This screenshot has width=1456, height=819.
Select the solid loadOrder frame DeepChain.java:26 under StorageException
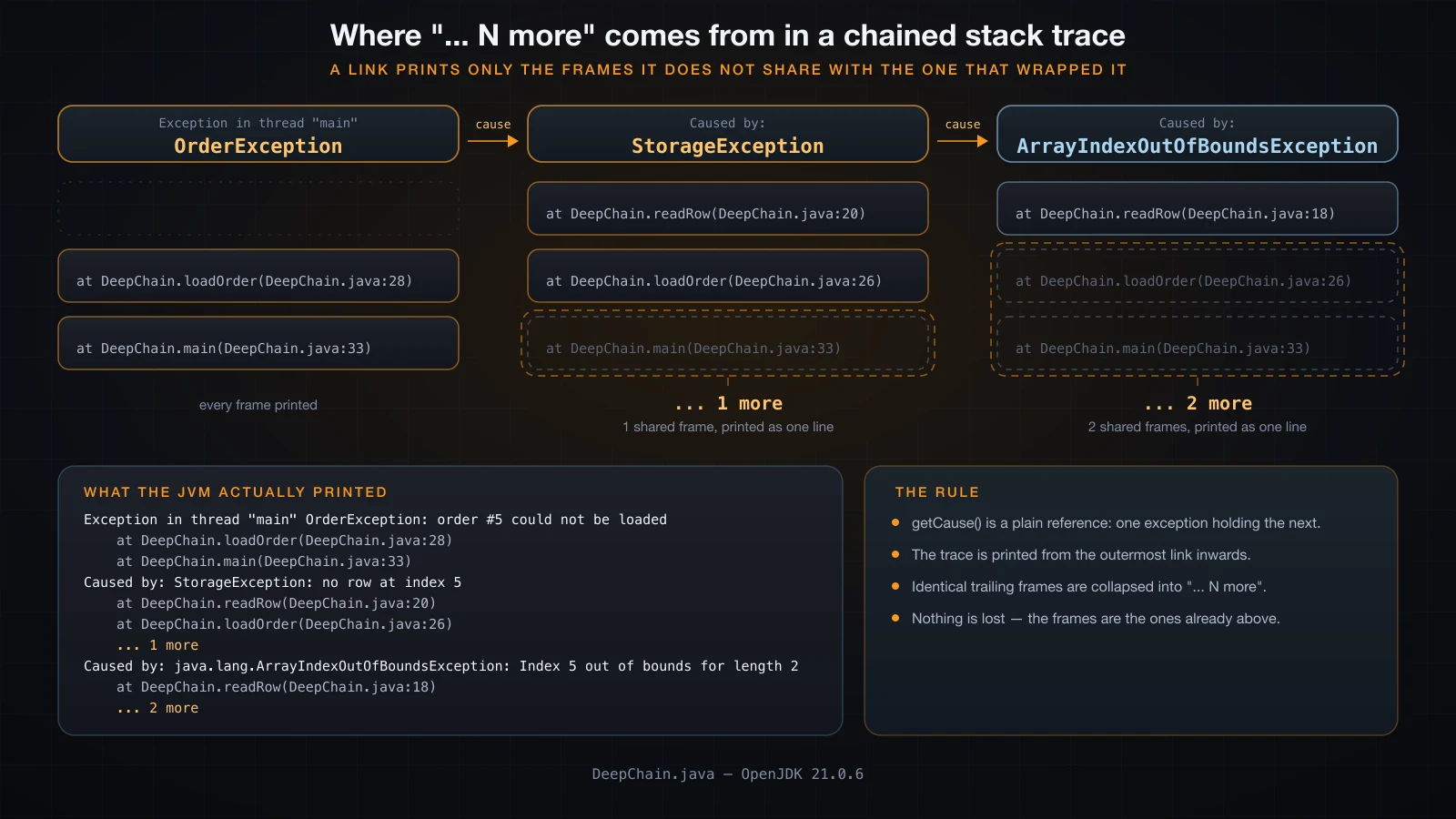click(728, 276)
